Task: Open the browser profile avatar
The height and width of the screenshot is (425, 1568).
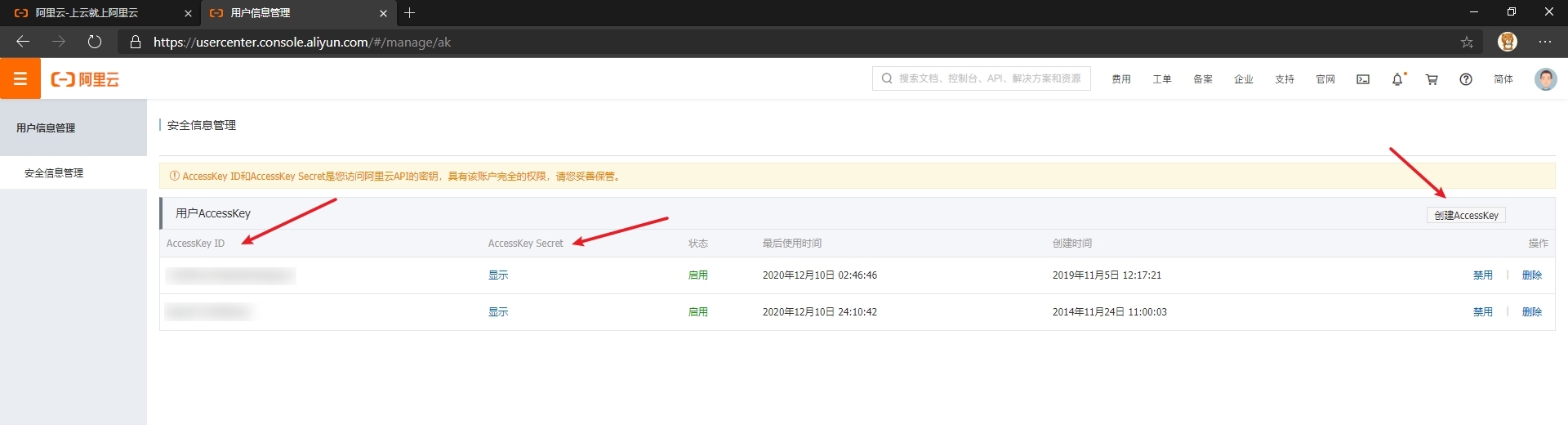Action: [x=1508, y=42]
